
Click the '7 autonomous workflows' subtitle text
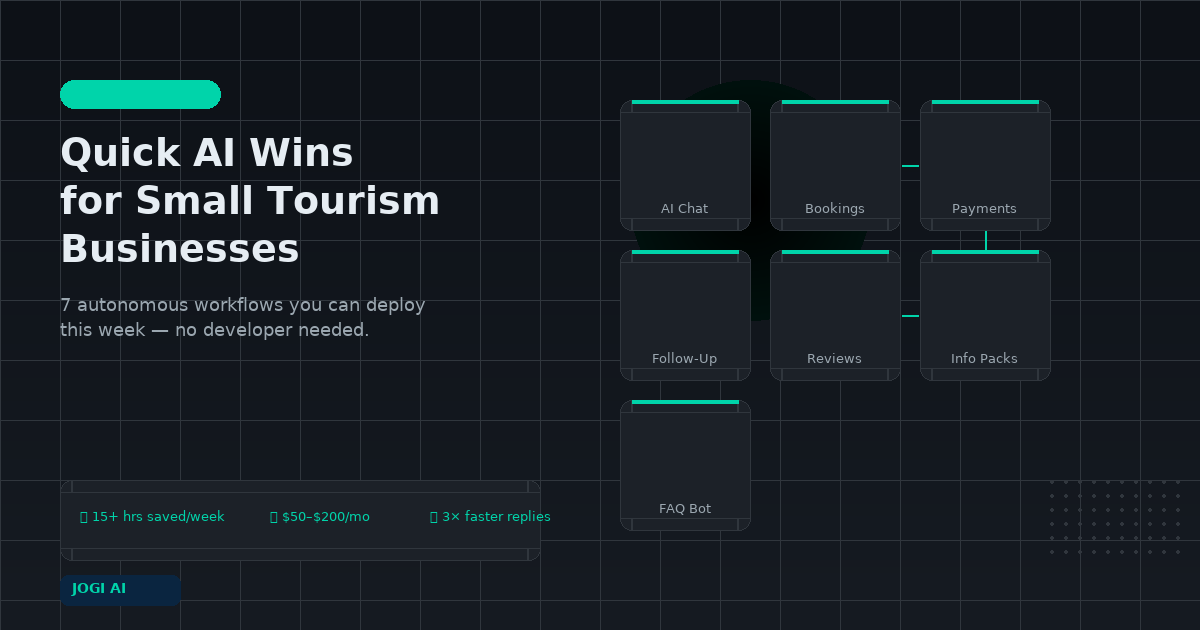pyautogui.click(x=243, y=317)
